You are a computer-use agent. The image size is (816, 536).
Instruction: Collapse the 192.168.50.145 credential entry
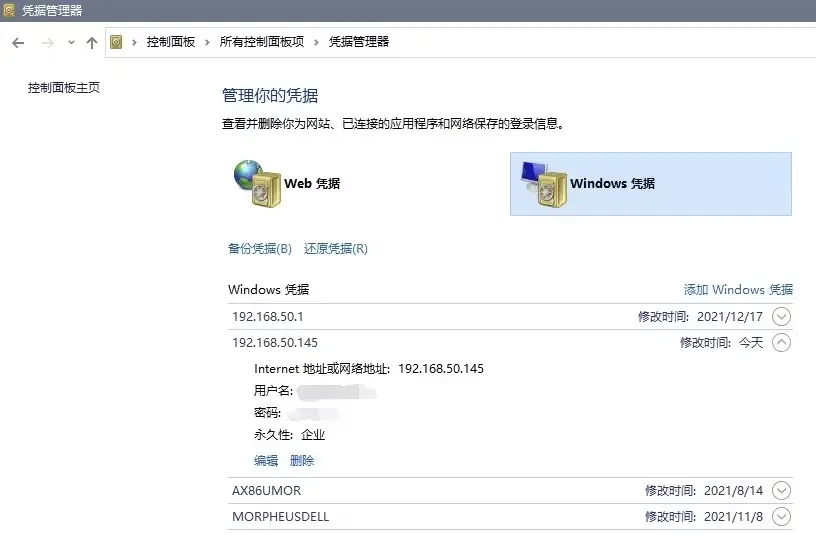(x=781, y=342)
